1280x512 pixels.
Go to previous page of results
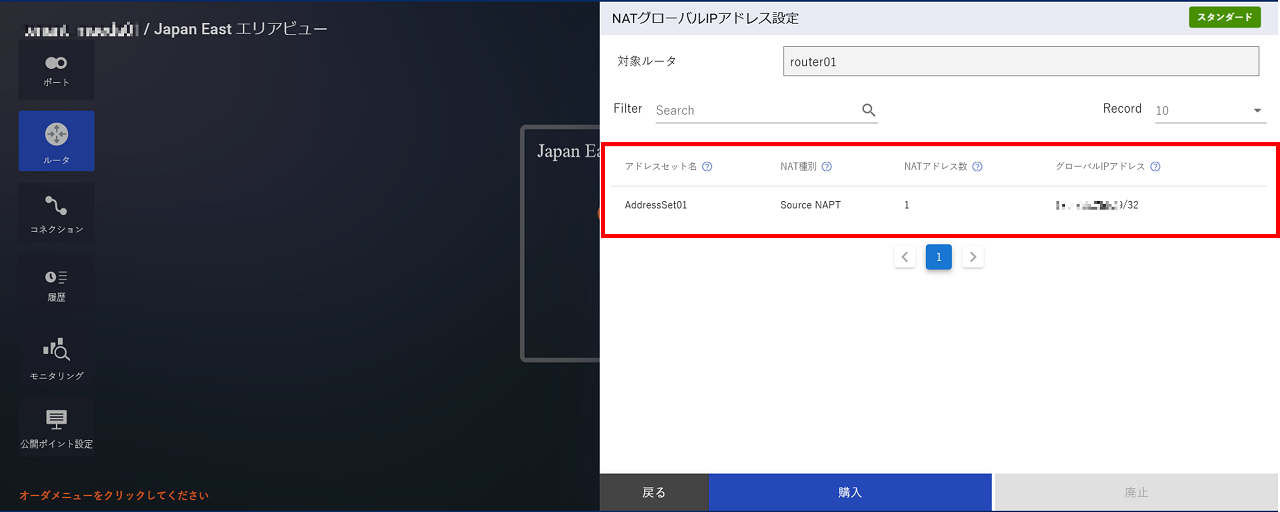[905, 257]
